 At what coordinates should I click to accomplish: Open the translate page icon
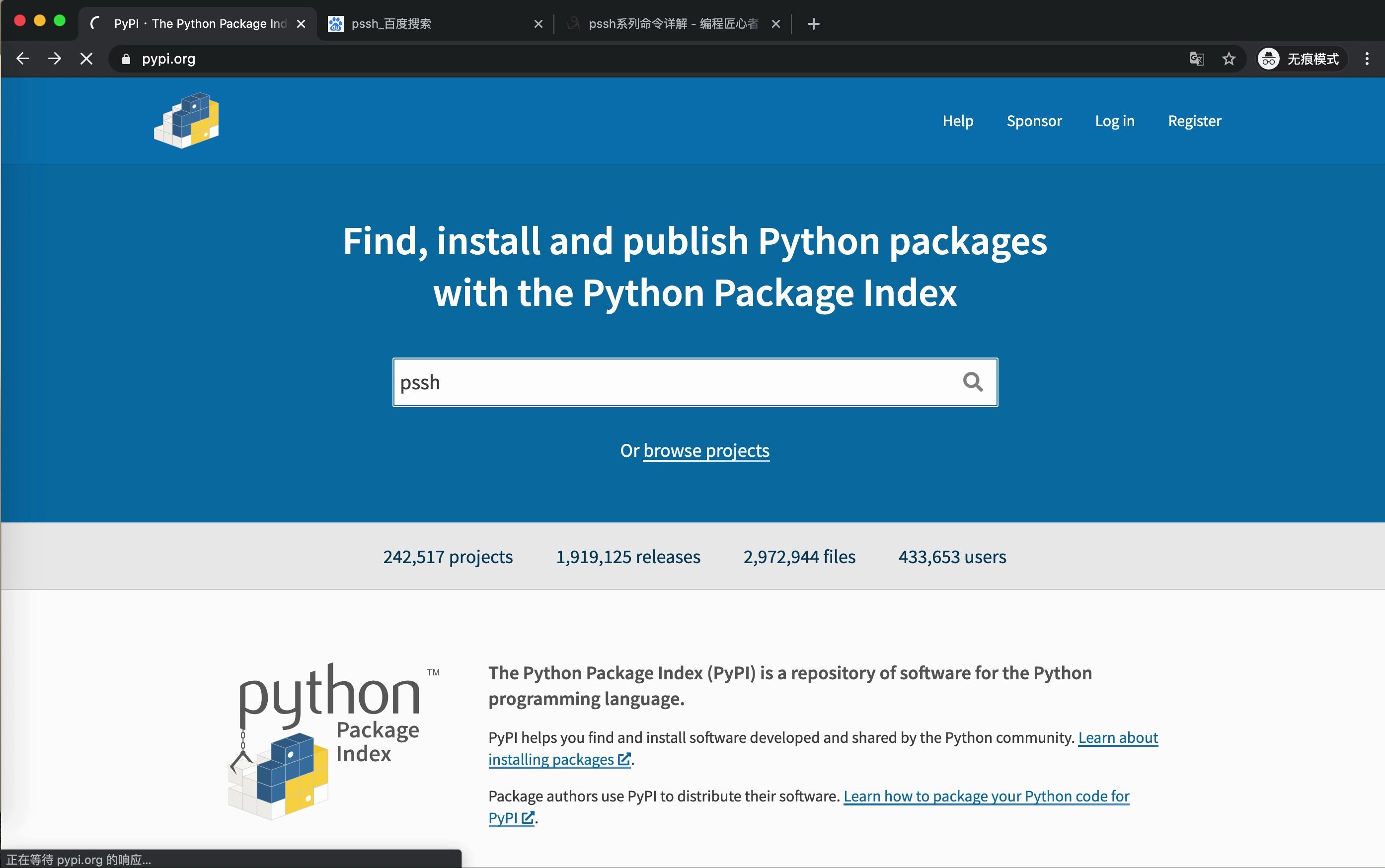coord(1197,59)
